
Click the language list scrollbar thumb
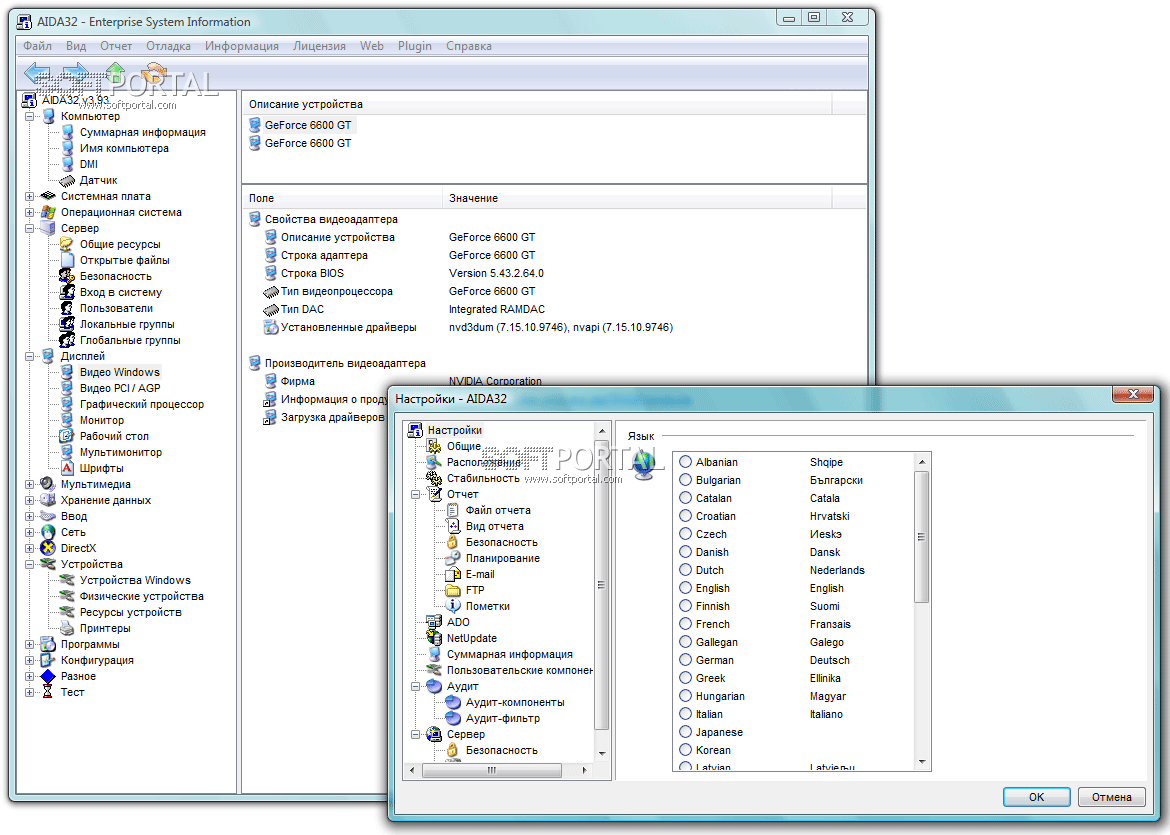[922, 536]
